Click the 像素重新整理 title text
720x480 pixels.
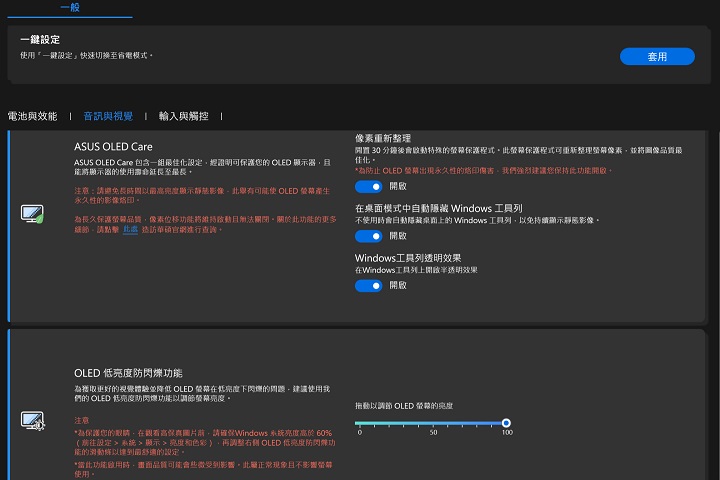[383, 138]
